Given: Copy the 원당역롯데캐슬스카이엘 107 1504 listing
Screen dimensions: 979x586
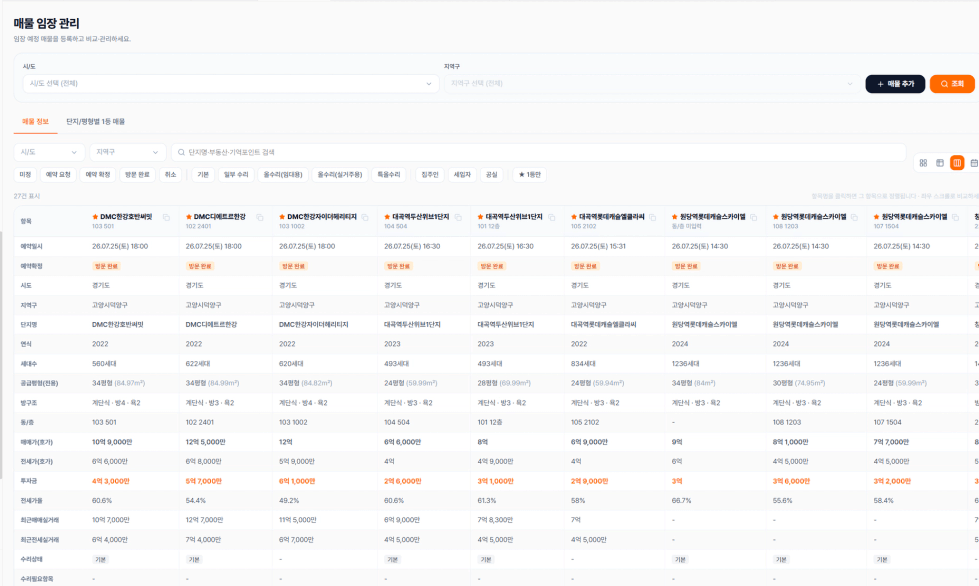Looking at the screenshot, I should click(x=955, y=217).
